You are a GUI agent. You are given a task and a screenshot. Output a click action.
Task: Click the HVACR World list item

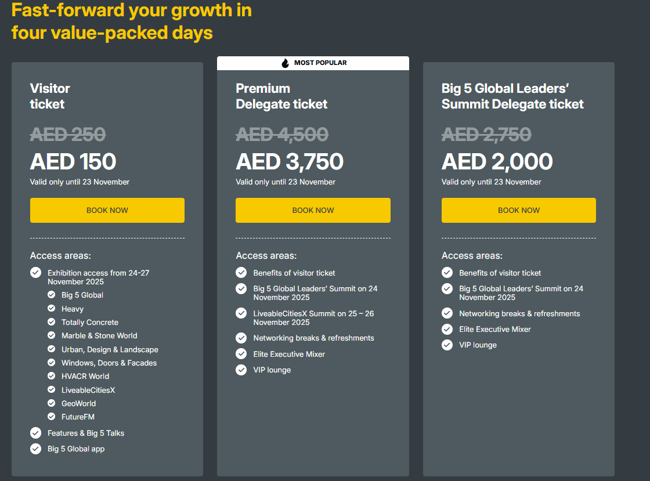pos(85,377)
